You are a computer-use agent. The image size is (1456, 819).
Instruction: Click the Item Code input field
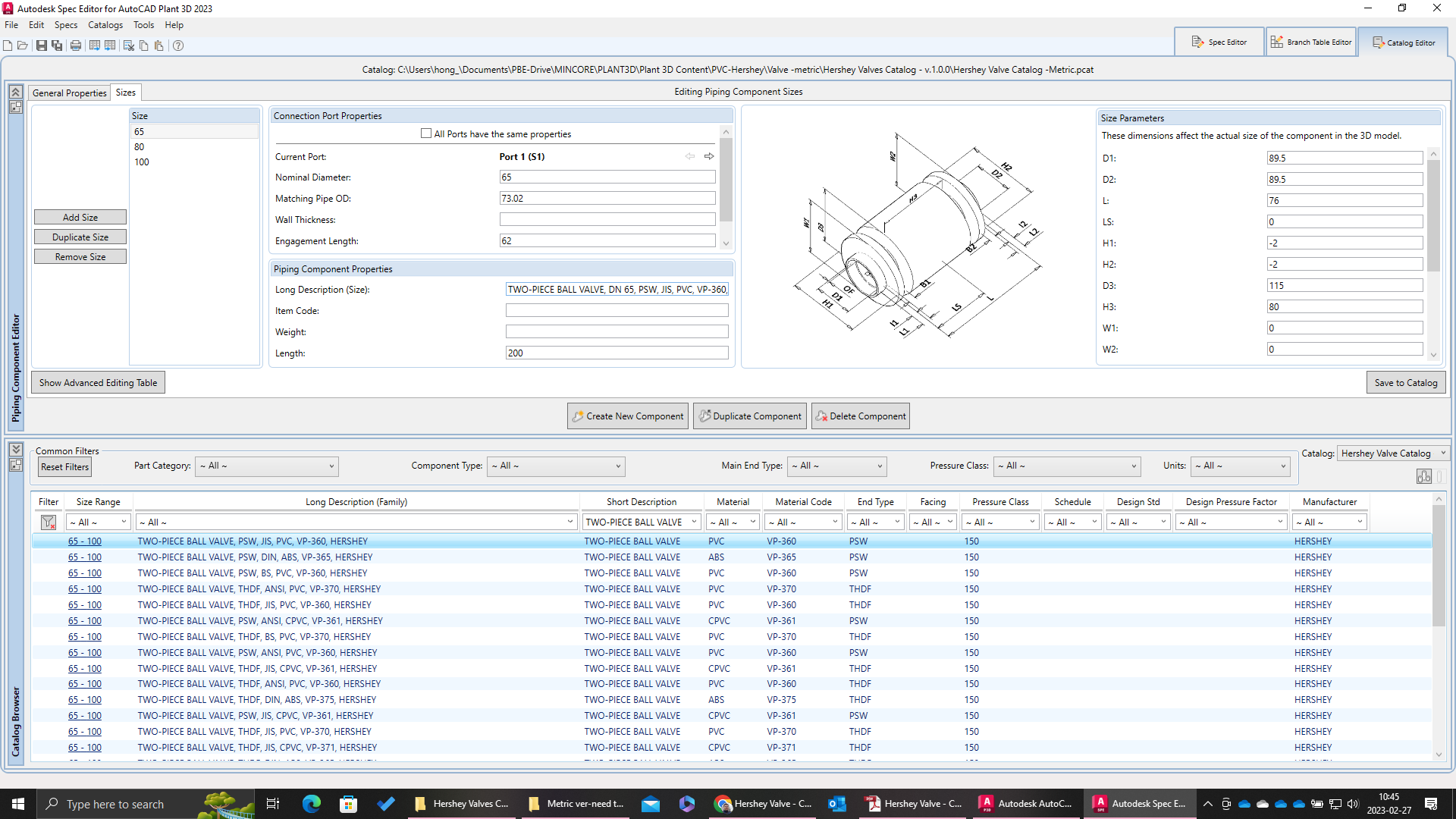click(617, 311)
